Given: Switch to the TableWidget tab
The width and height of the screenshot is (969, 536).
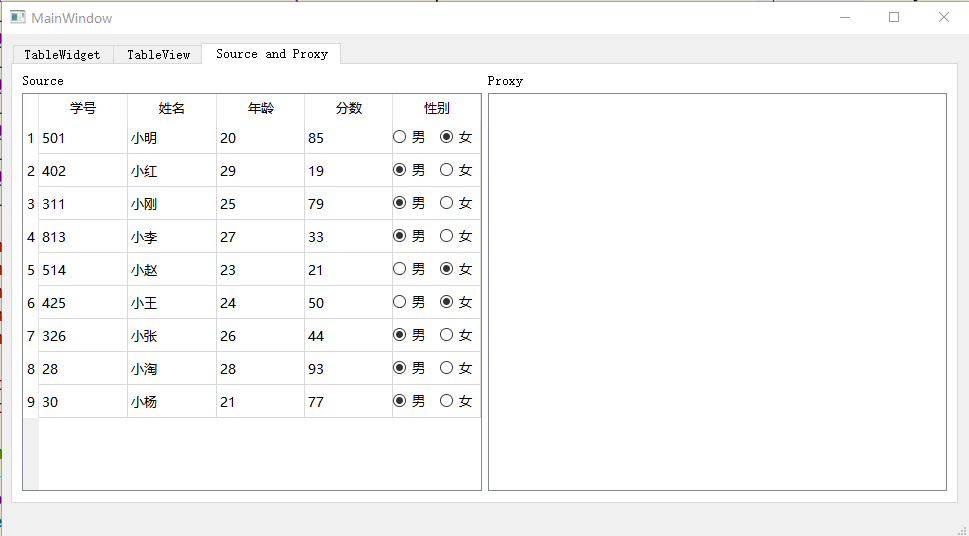Looking at the screenshot, I should (62, 55).
